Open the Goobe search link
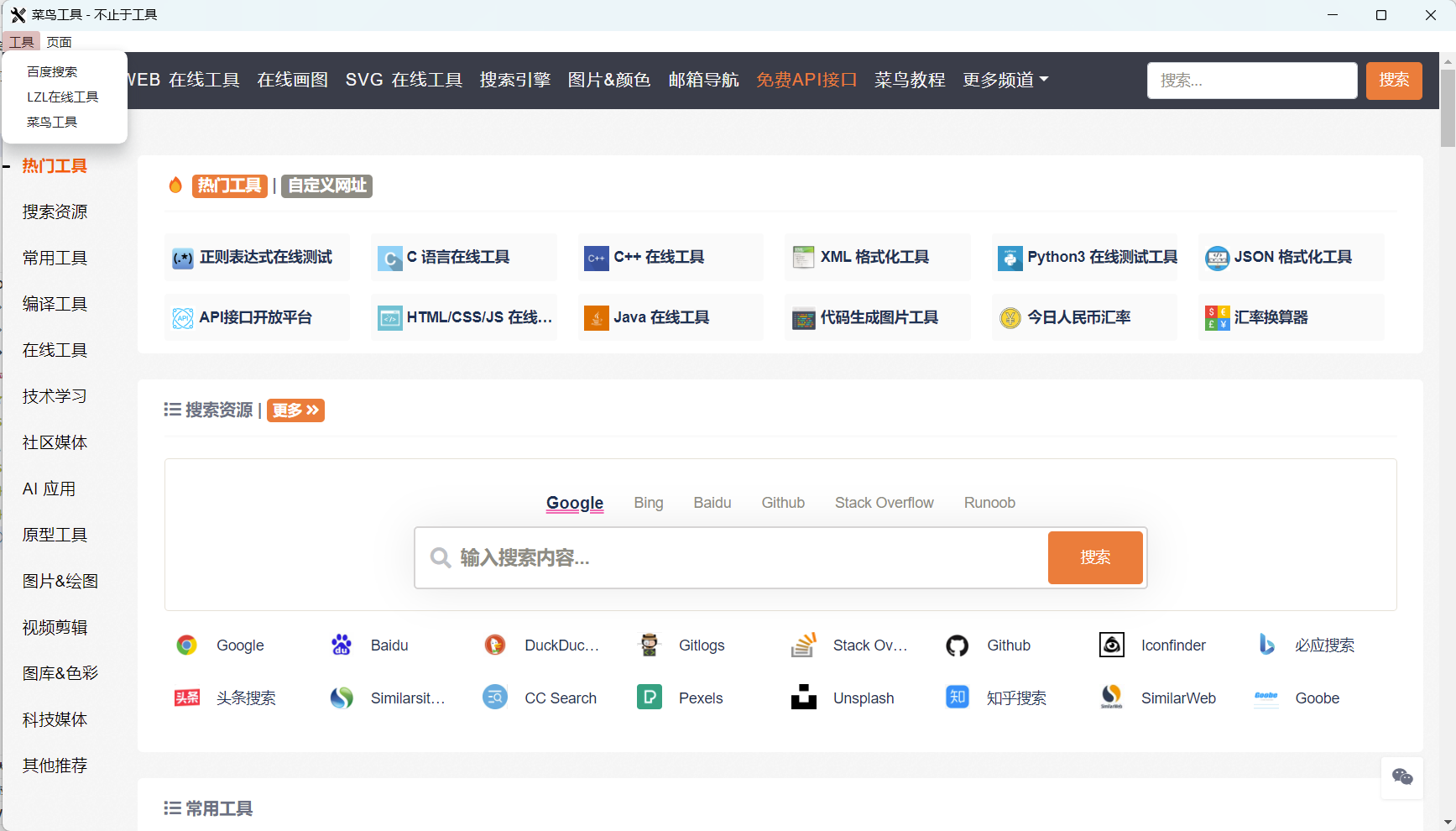The image size is (1456, 831). click(1317, 698)
